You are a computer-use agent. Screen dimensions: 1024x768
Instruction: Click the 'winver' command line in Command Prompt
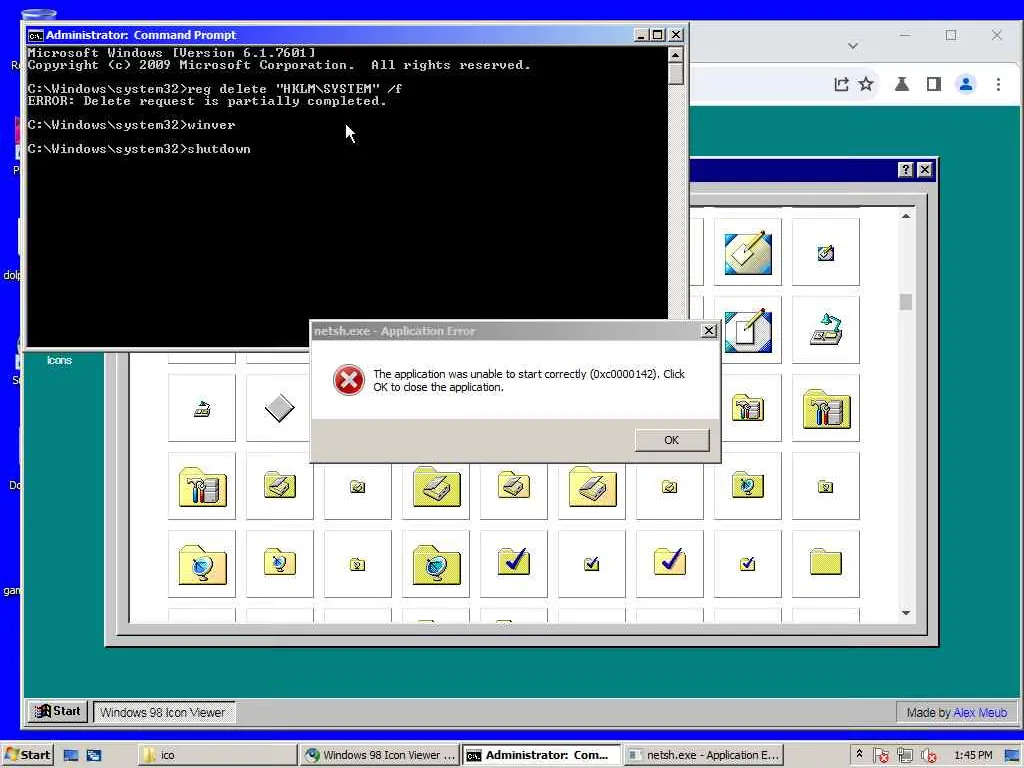click(x=131, y=125)
